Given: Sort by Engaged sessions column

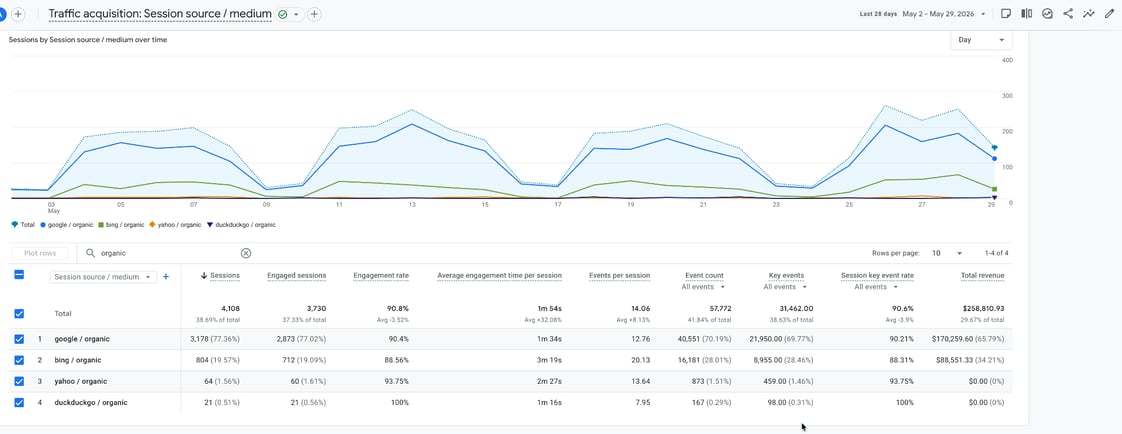Looking at the screenshot, I should point(296,275).
